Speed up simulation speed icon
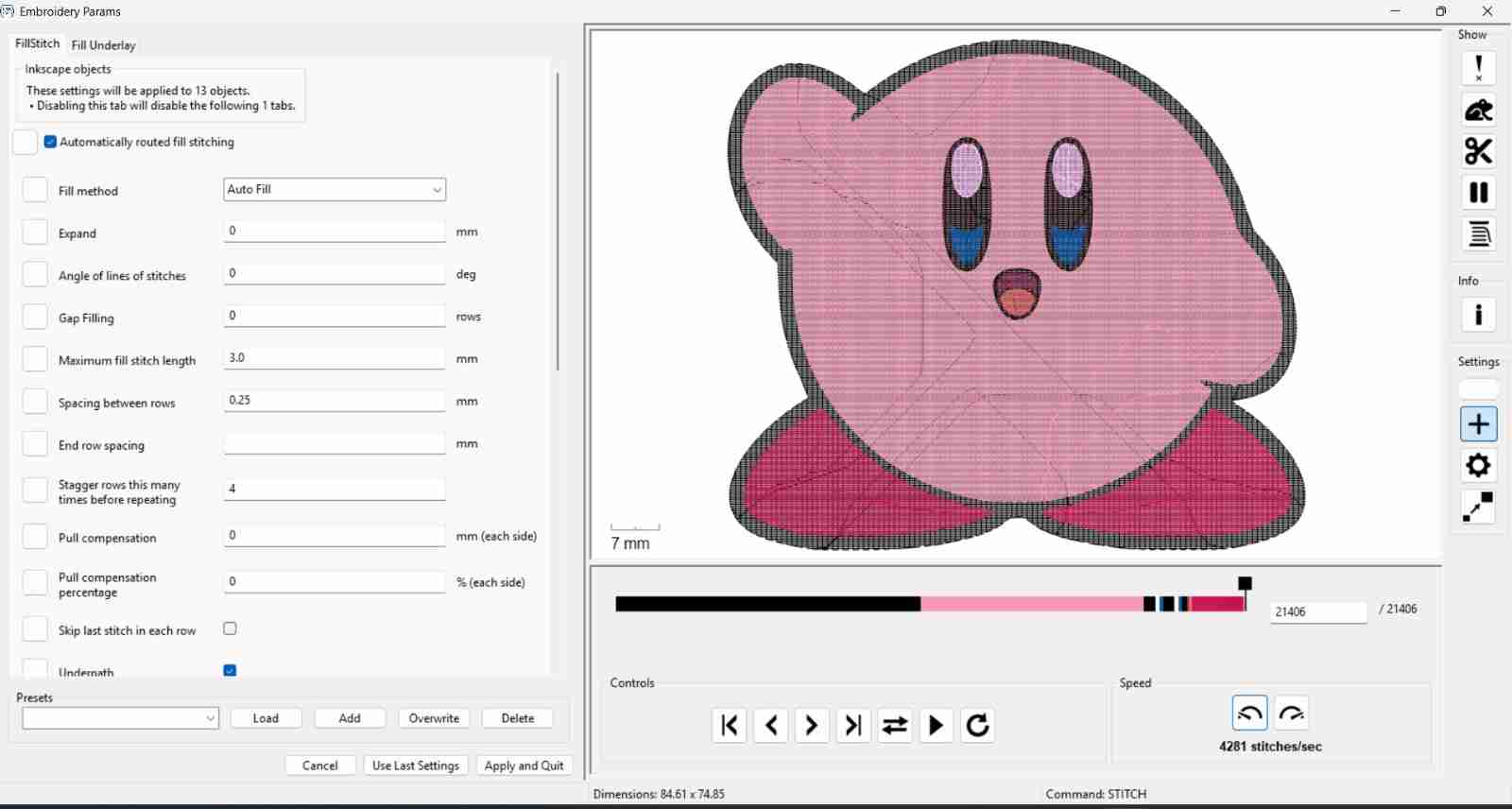The height and width of the screenshot is (809, 1512). point(1292,714)
